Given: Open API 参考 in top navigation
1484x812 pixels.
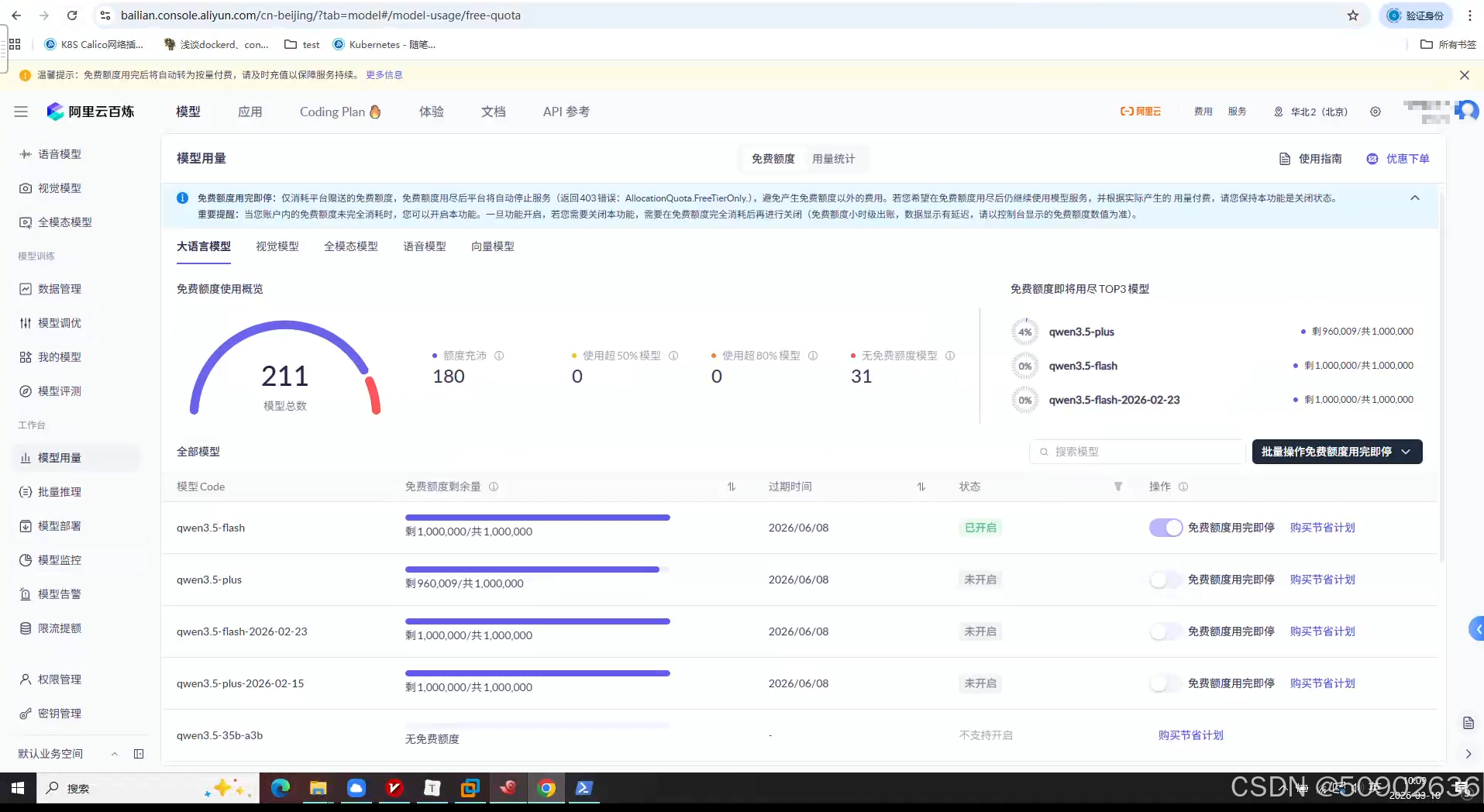Looking at the screenshot, I should [x=566, y=112].
